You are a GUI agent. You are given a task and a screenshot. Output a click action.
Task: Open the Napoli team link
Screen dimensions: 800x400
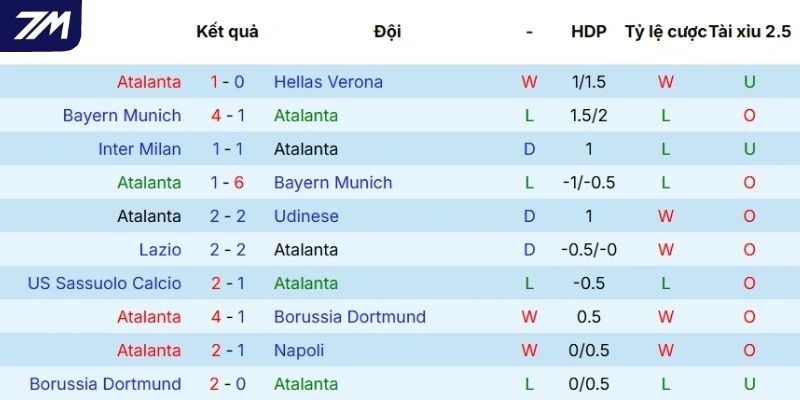pos(299,351)
